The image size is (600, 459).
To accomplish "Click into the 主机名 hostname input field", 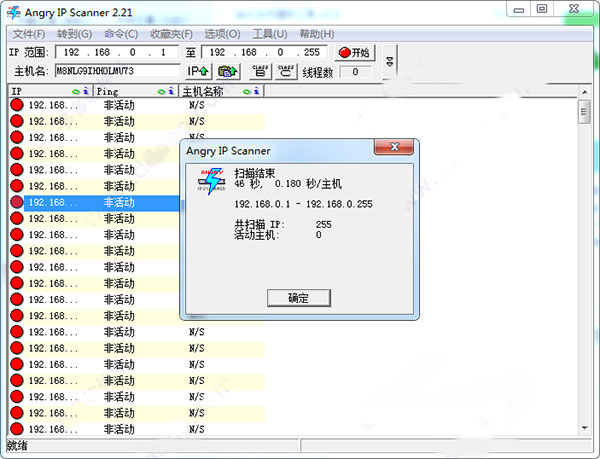I will pos(118,71).
